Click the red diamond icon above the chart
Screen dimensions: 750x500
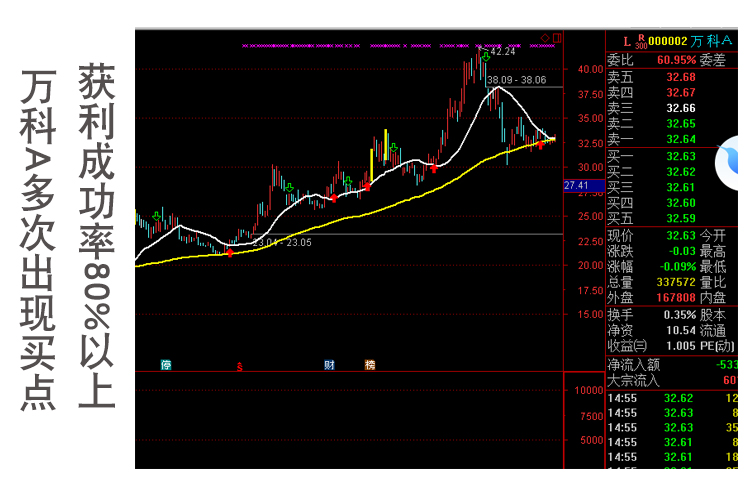pos(545,37)
